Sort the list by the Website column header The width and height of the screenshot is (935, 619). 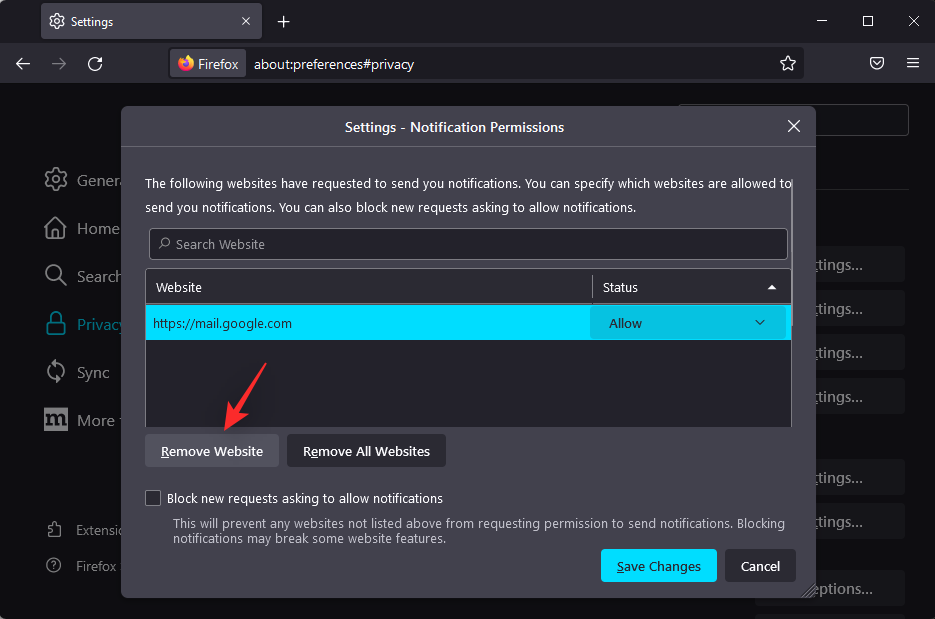tap(368, 287)
